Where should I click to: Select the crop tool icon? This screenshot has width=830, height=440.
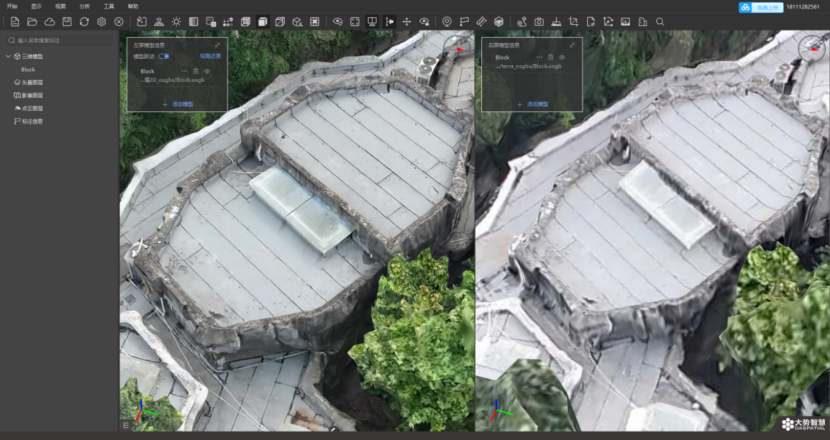pos(573,21)
